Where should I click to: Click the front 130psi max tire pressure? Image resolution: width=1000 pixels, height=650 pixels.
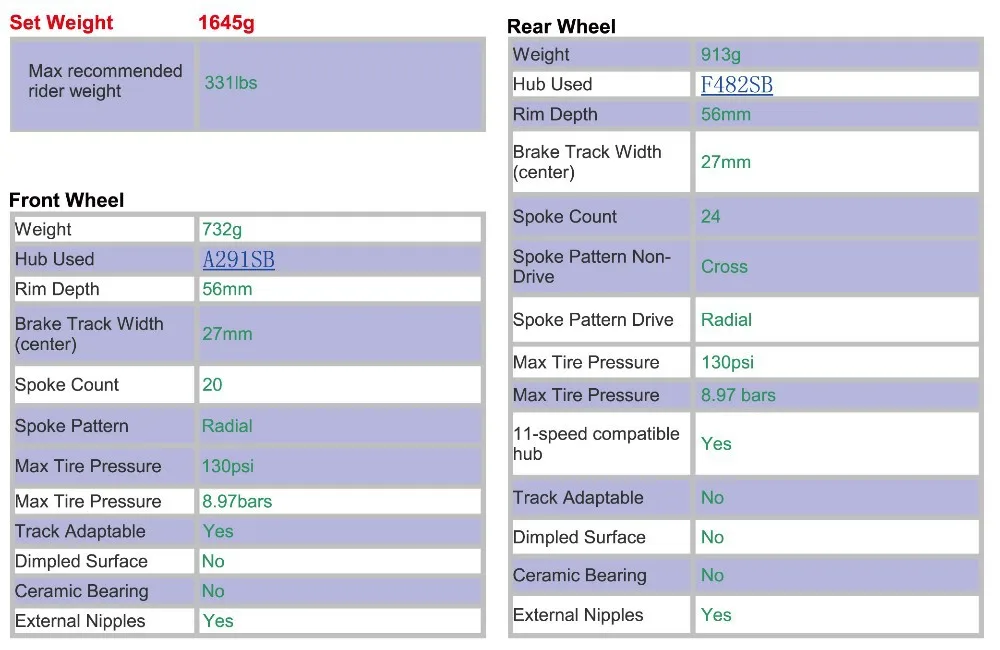pos(228,466)
